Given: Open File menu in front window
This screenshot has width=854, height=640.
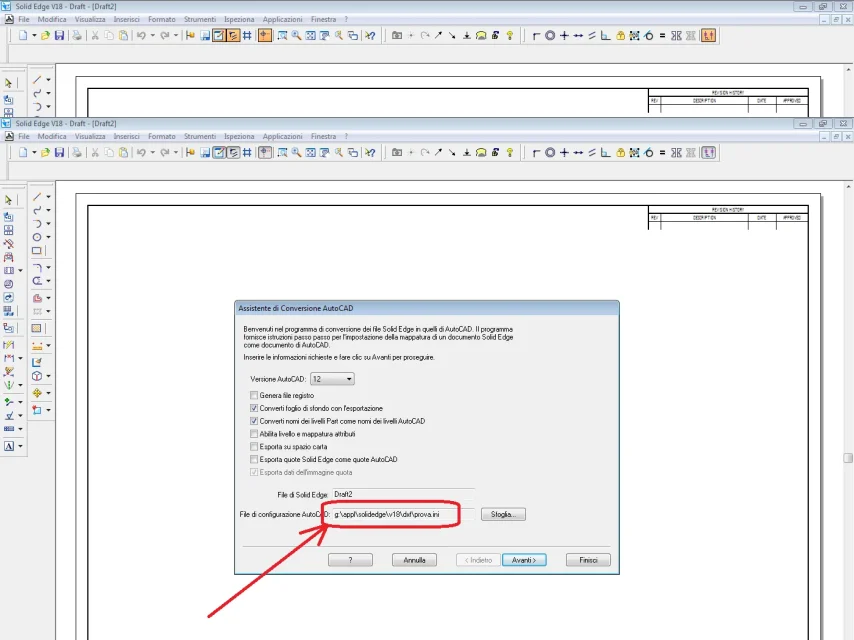Looking at the screenshot, I should pos(24,136).
